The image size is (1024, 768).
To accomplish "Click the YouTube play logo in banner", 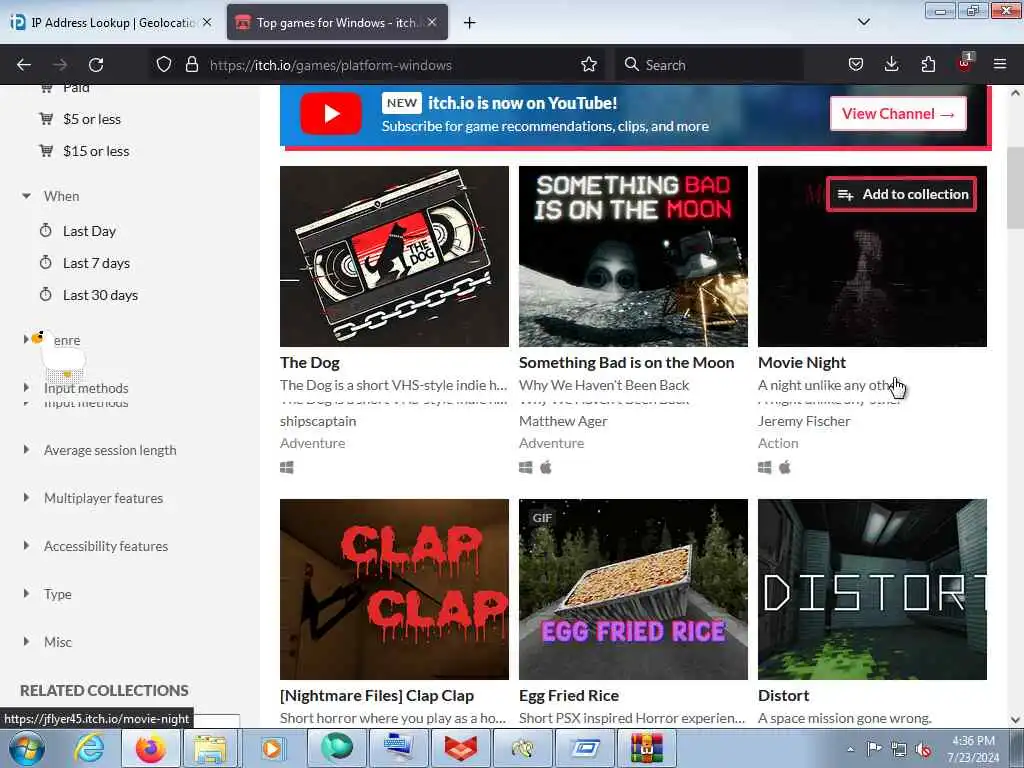I will click(x=330, y=114).
